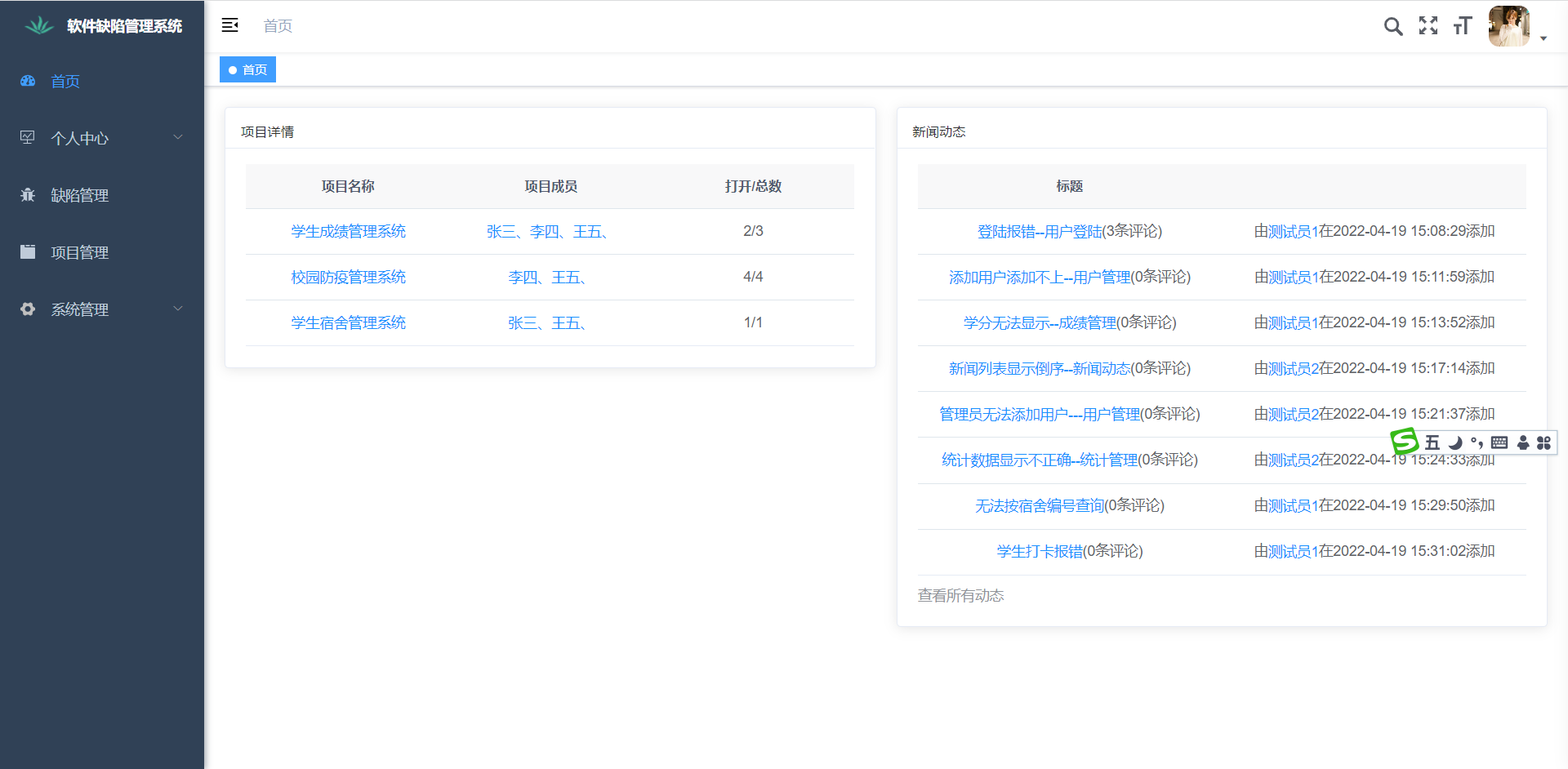Click 测试员2 in the 15:17:14 row
Screen dimensions: 1568x769
click(x=1294, y=368)
